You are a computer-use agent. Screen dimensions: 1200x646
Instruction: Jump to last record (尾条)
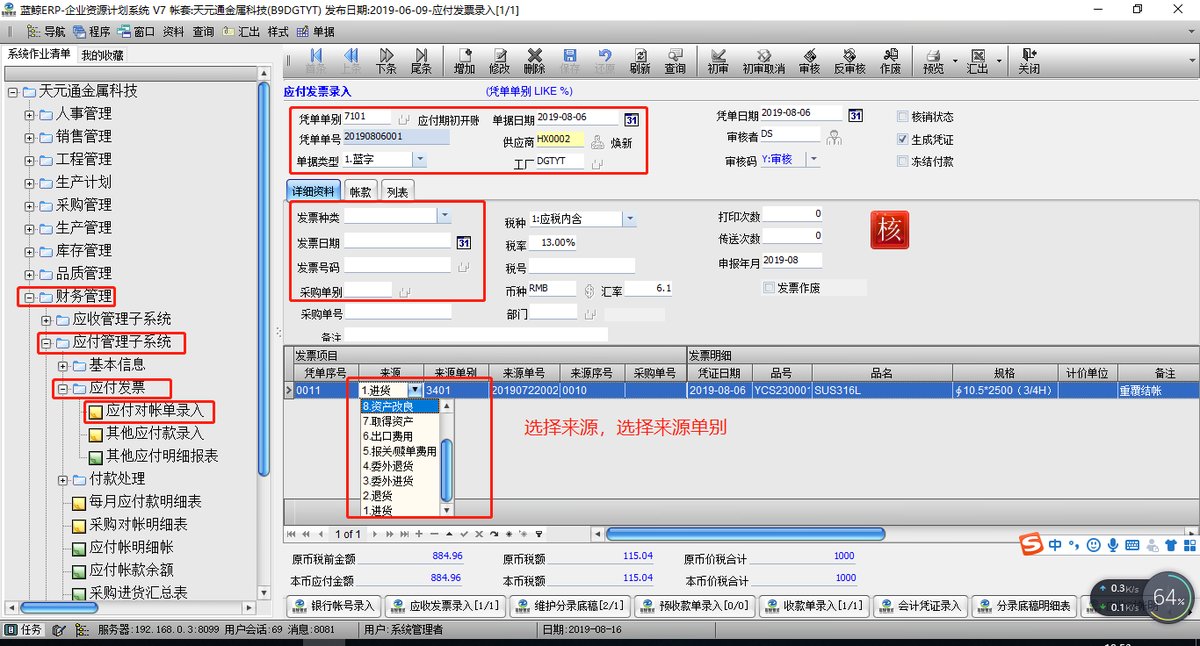pyautogui.click(x=421, y=61)
